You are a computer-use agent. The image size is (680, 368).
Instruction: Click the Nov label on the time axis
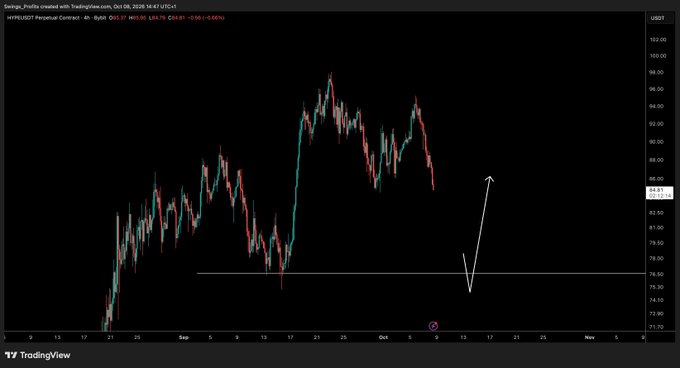click(589, 337)
